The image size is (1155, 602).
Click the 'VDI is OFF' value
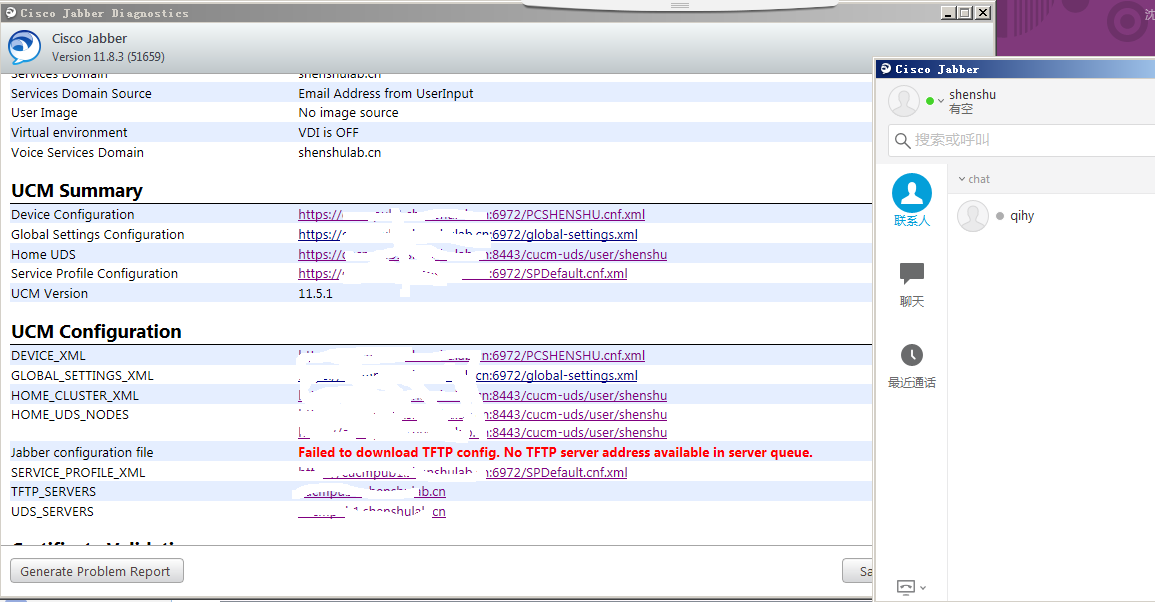pyautogui.click(x=329, y=133)
